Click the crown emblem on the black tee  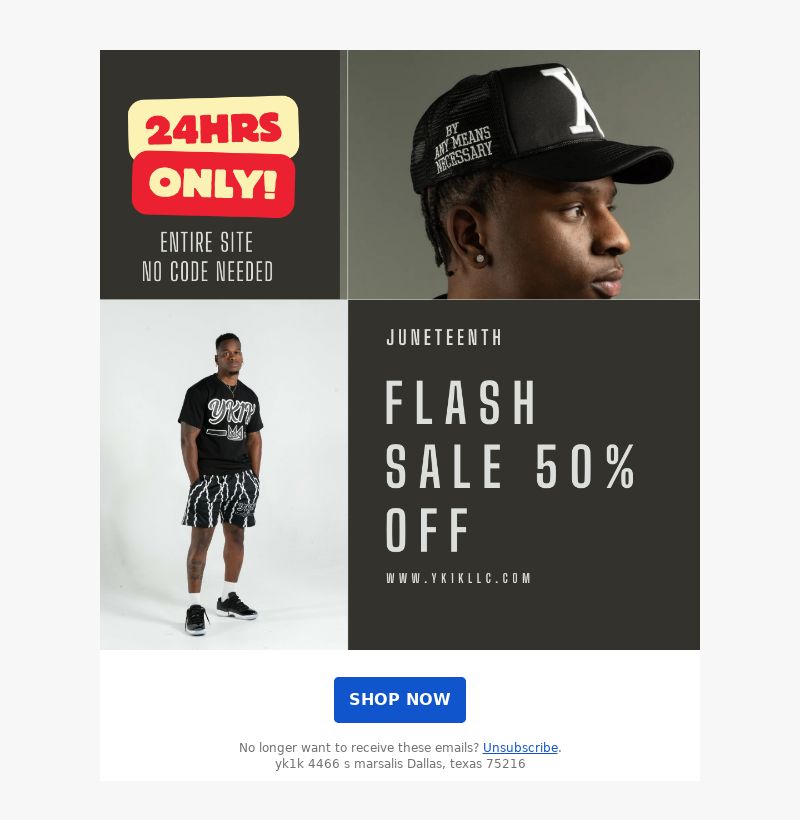[x=235, y=432]
